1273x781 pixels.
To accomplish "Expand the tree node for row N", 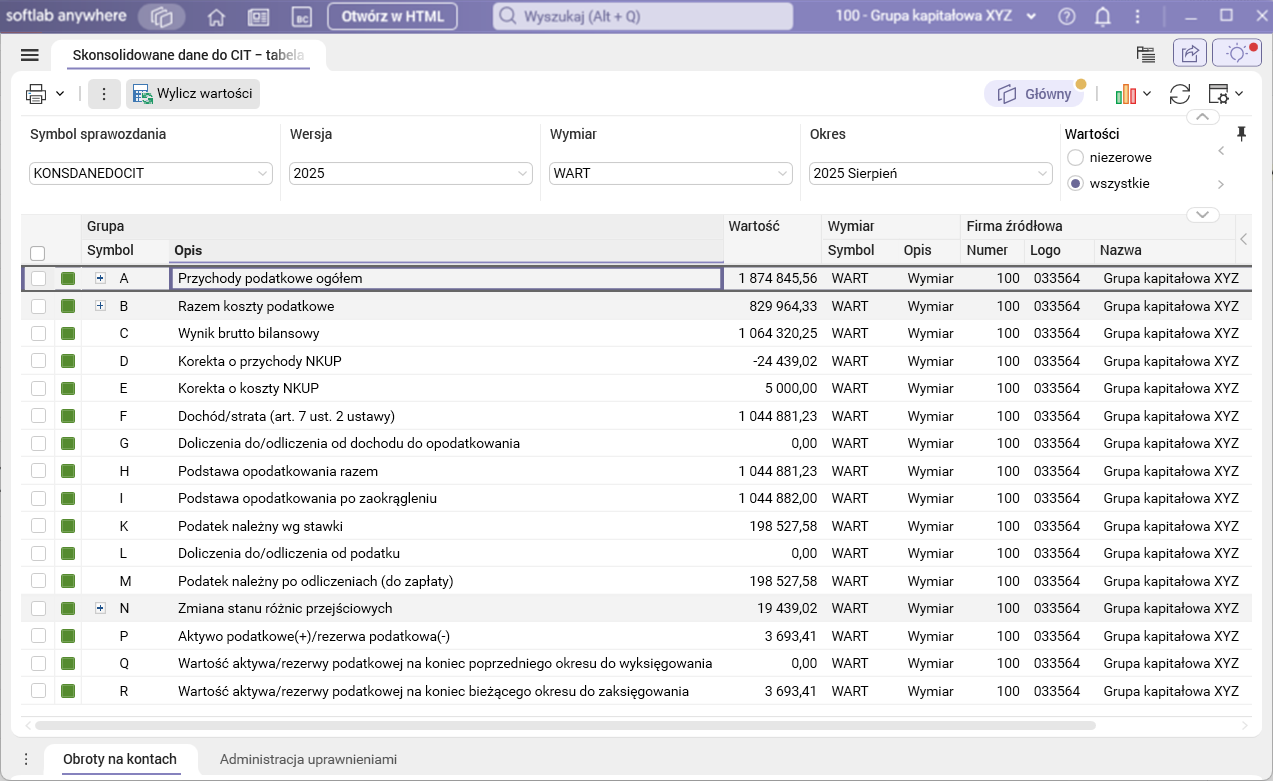I will click(100, 608).
